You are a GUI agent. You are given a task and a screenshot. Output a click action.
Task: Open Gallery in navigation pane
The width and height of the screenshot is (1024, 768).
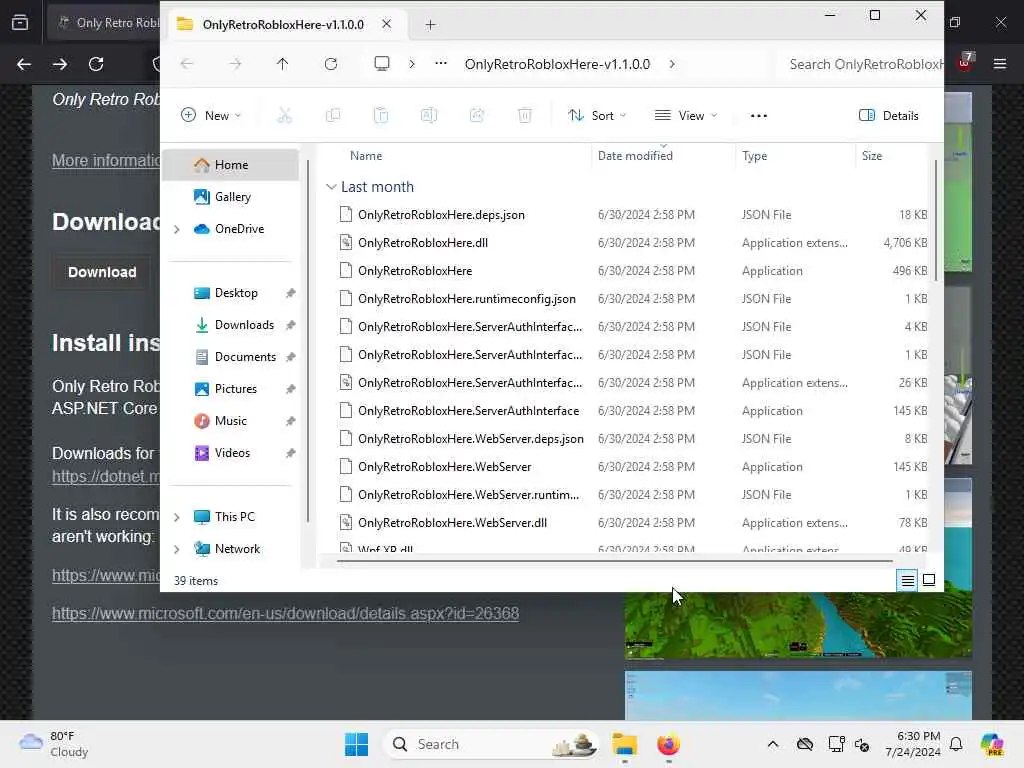(231, 197)
